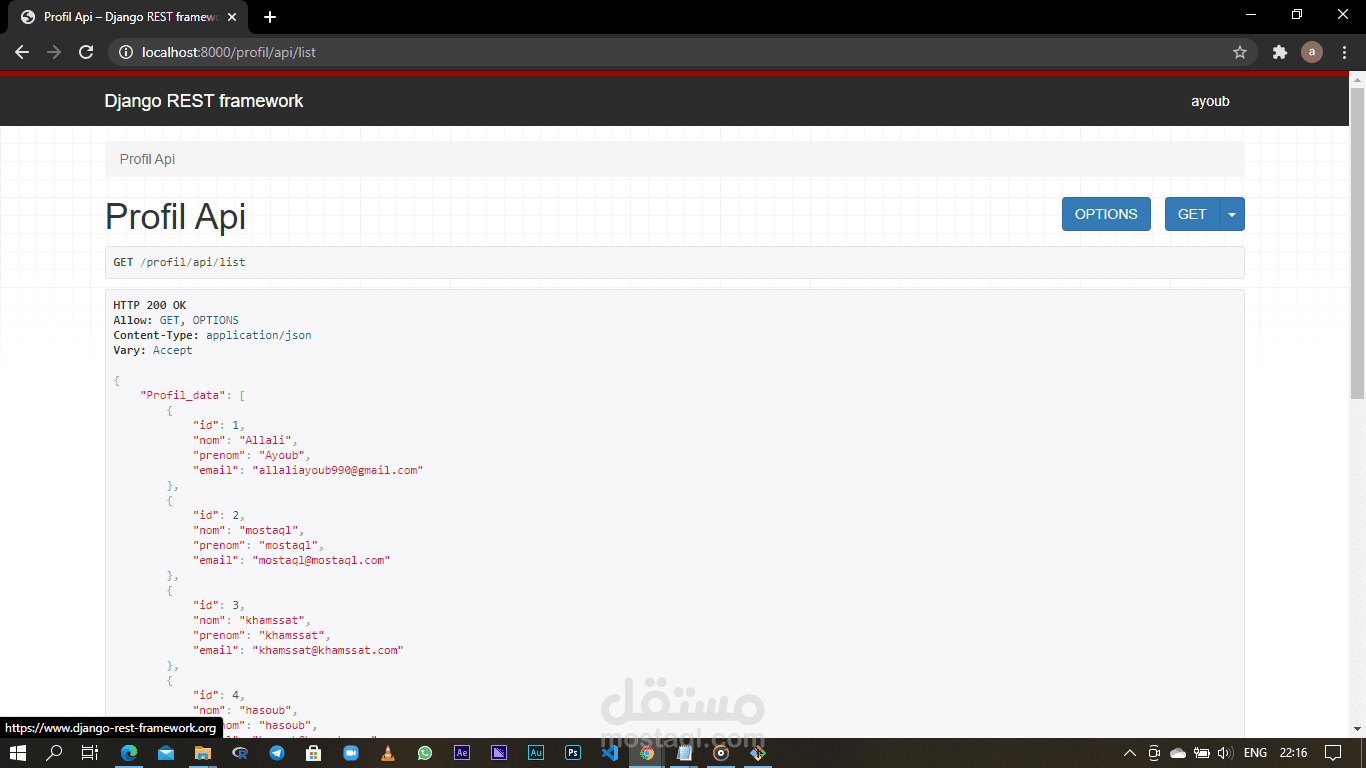Launch Adobe Photoshop from the taskbar
Viewport: 1366px width, 768px height.
(x=573, y=753)
